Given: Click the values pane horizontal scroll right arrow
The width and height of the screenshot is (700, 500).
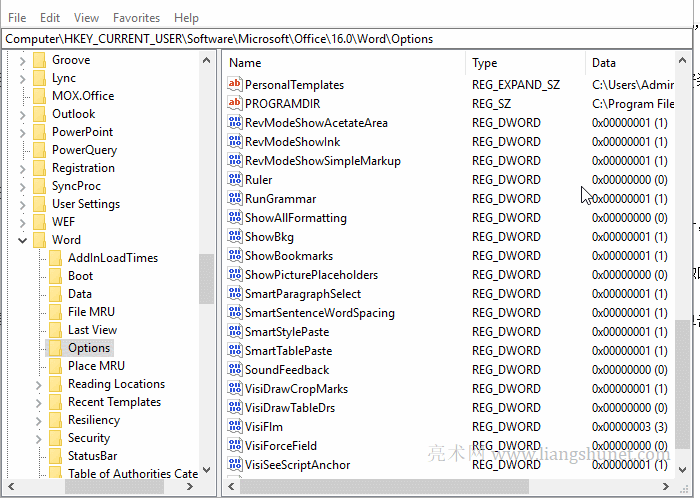Looking at the screenshot, I should [x=666, y=486].
